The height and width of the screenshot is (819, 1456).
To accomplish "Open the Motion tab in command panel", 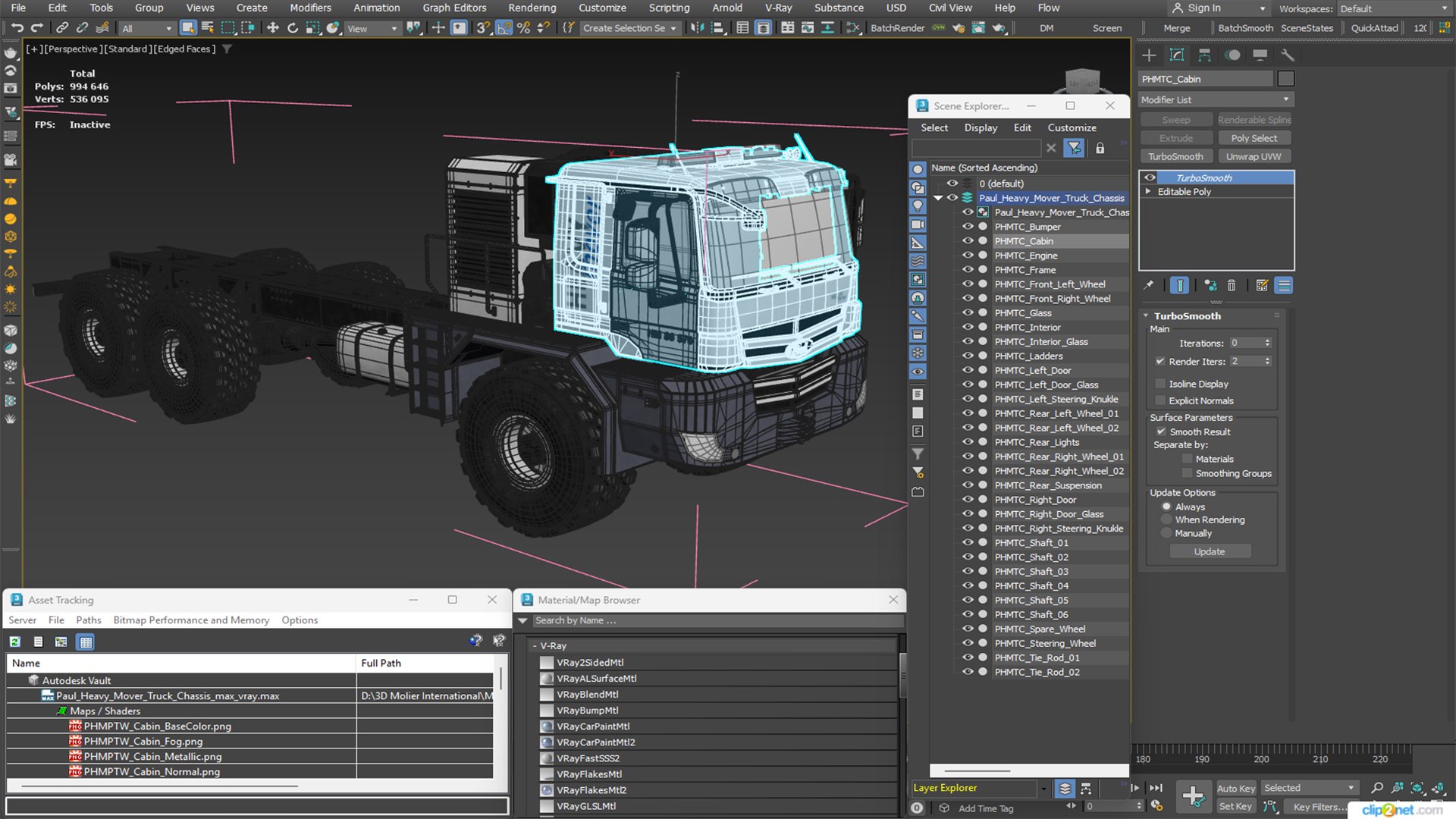I will [x=1232, y=55].
